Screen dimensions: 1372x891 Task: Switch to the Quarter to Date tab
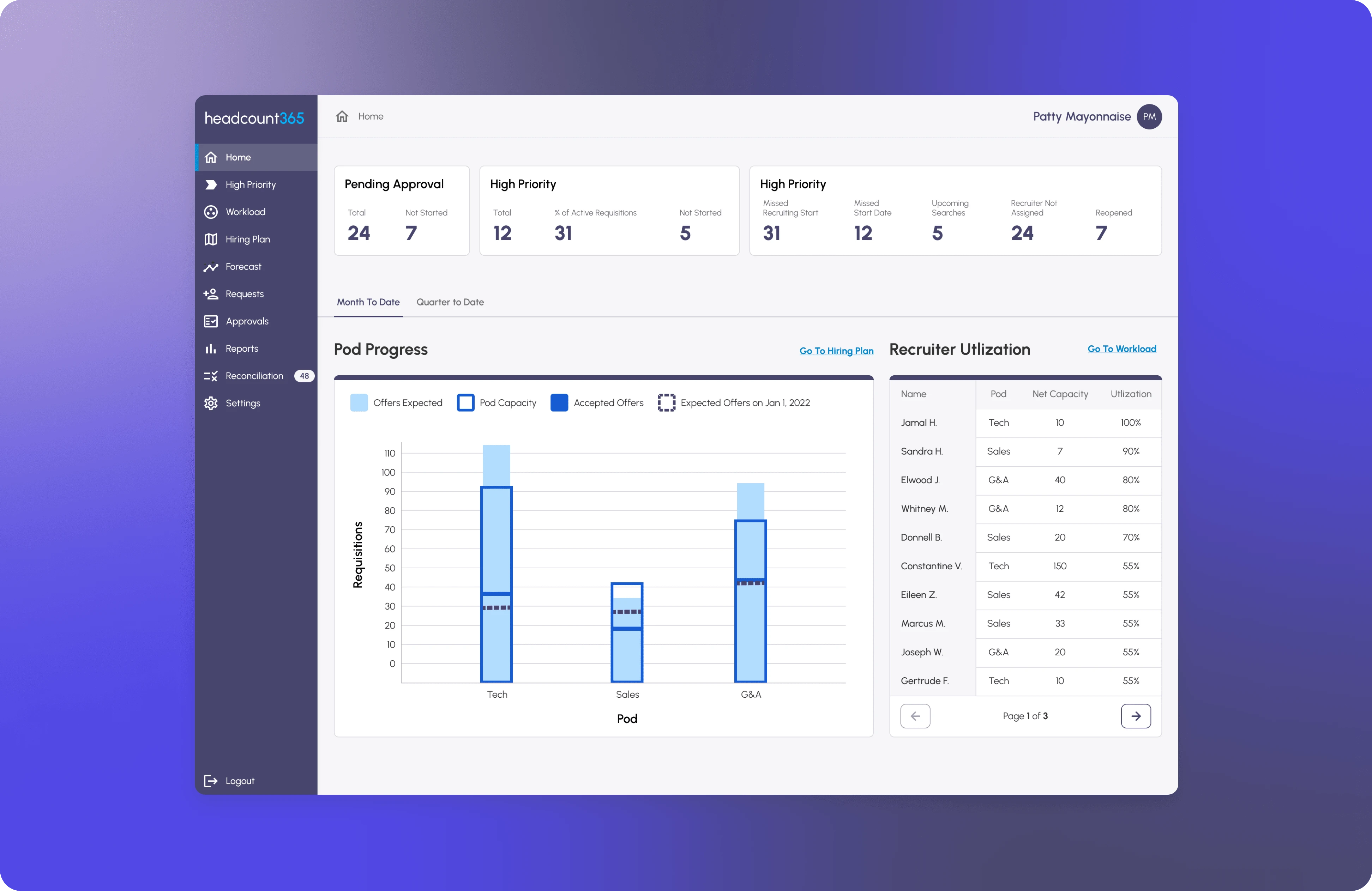tap(450, 302)
